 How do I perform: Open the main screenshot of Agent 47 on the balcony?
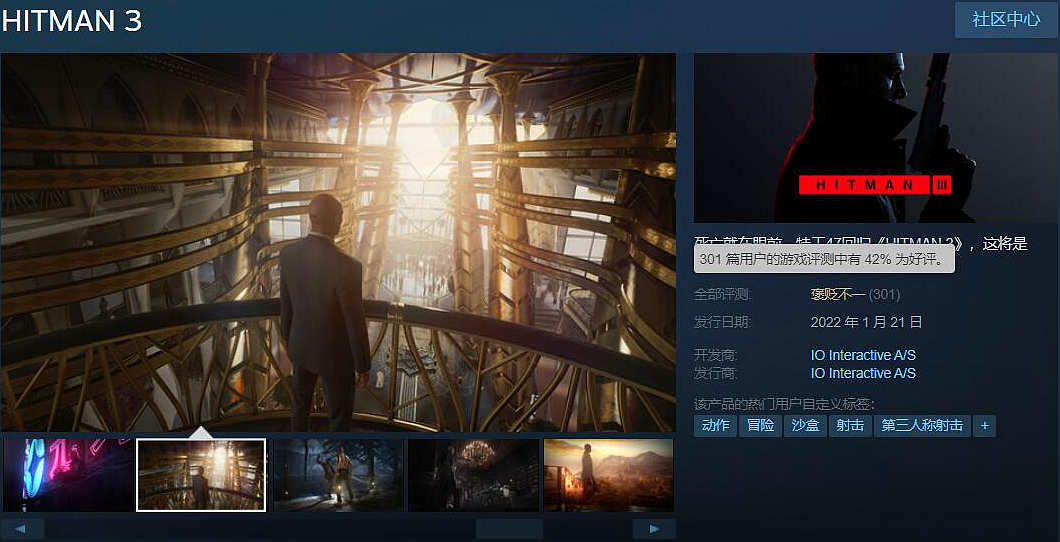click(x=338, y=241)
